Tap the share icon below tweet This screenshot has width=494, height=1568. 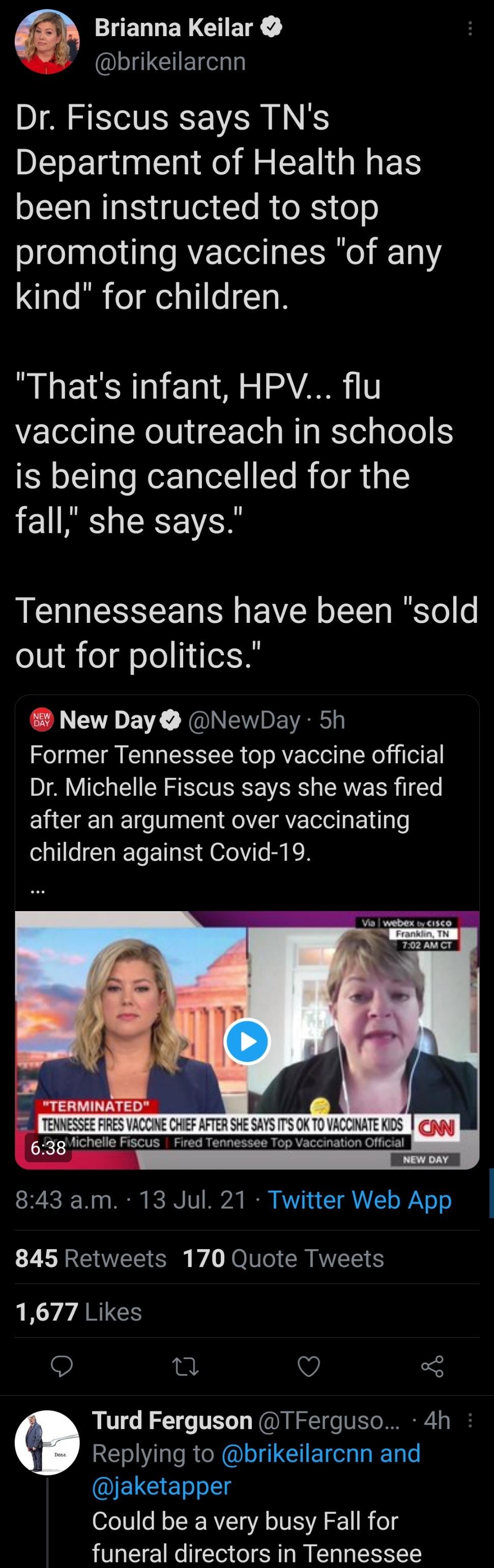point(432,1367)
